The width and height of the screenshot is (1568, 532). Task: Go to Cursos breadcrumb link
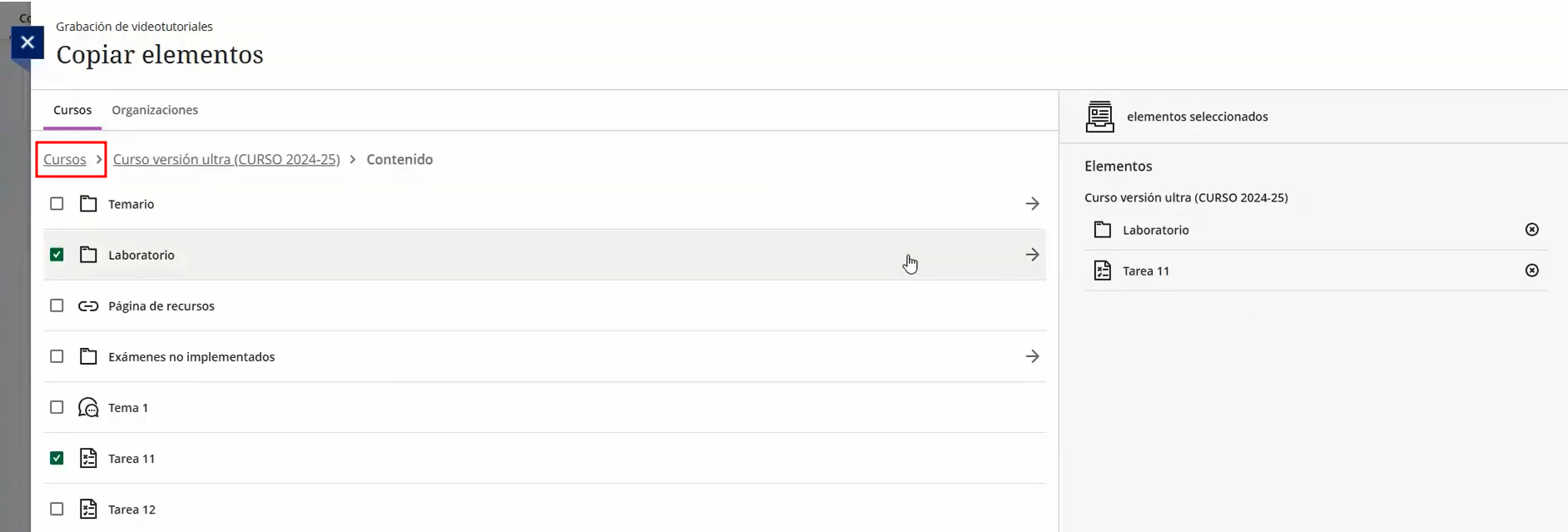[65, 159]
